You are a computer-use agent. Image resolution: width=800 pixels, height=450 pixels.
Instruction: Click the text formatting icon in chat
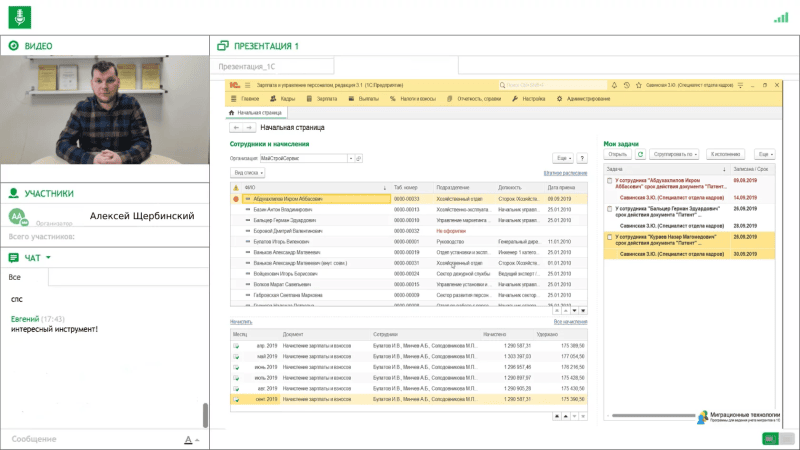(x=187, y=440)
